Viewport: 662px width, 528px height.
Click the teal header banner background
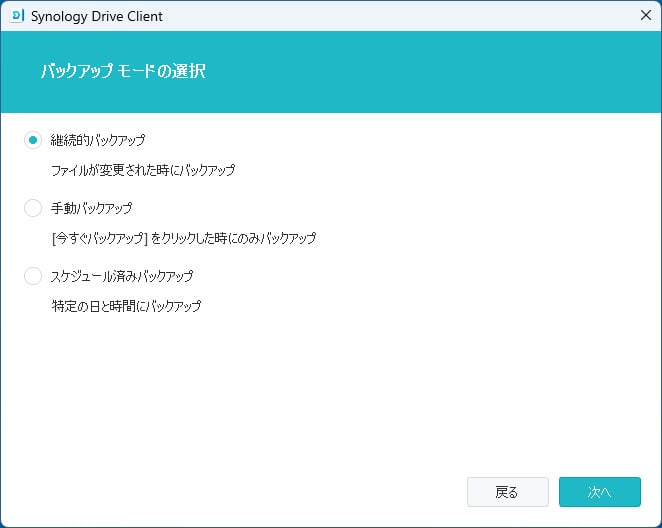coord(450,72)
